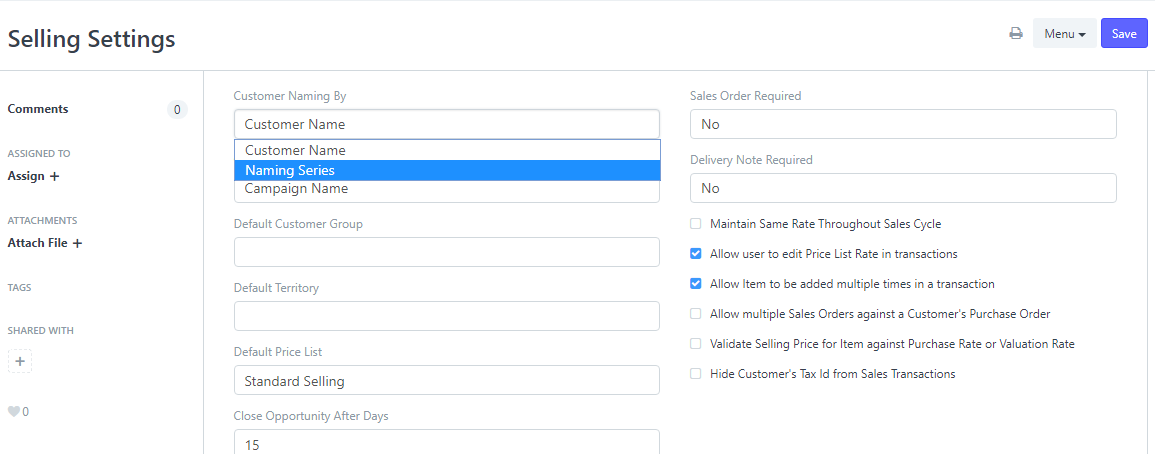The width and height of the screenshot is (1155, 454).
Task: Click the comments count badge
Action: pos(177,110)
